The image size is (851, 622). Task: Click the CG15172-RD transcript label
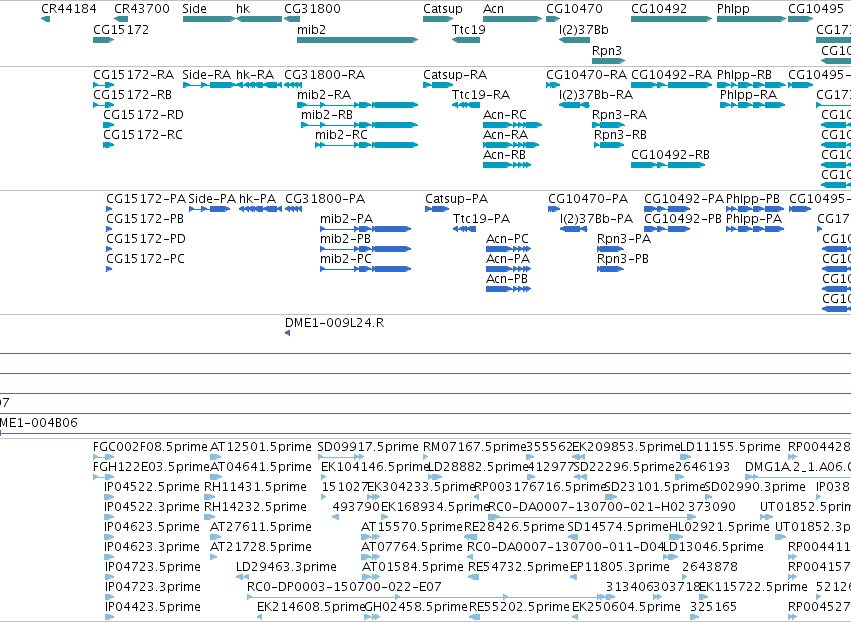(143, 115)
